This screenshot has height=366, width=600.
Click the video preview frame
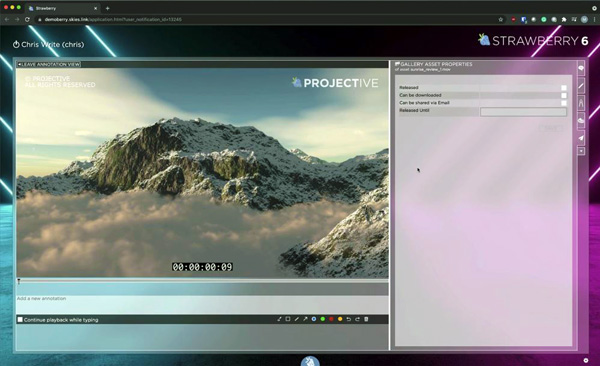202,173
